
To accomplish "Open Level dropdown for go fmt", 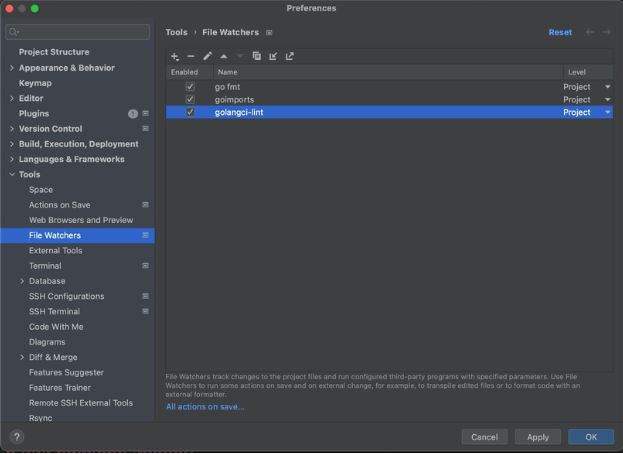I will [607, 87].
